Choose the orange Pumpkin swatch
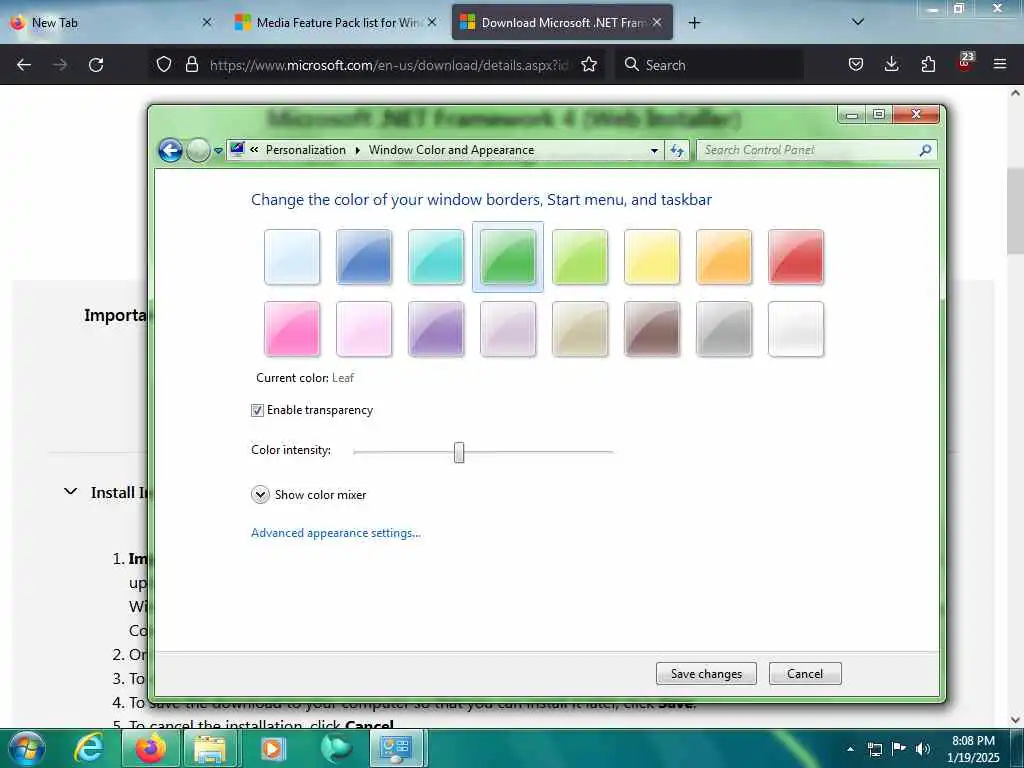The height and width of the screenshot is (768, 1024). coord(724,257)
